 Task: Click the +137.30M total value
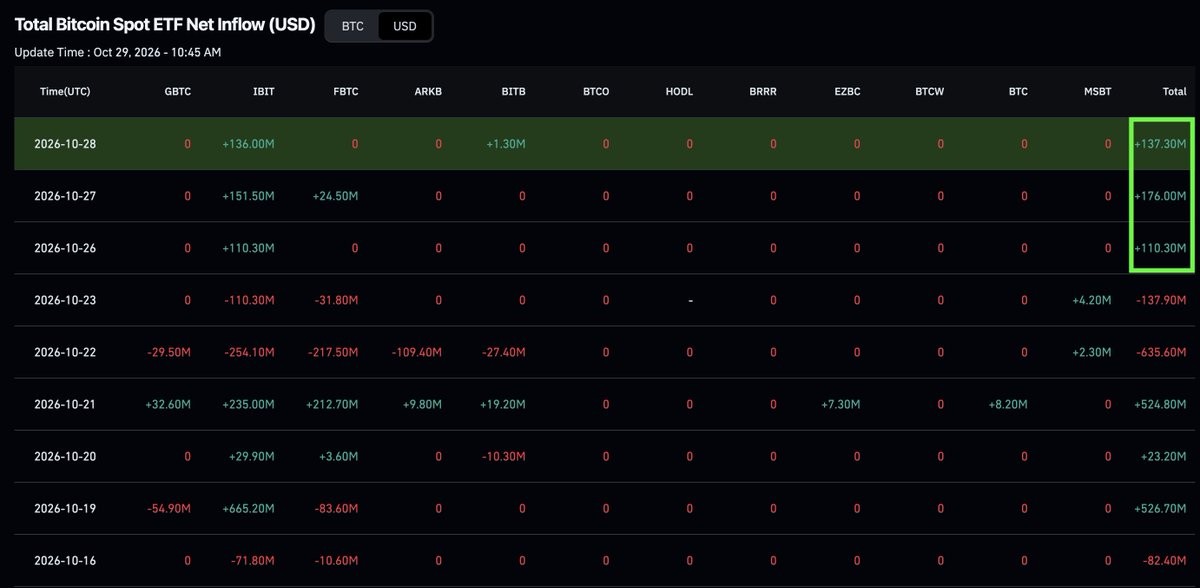pos(1160,144)
